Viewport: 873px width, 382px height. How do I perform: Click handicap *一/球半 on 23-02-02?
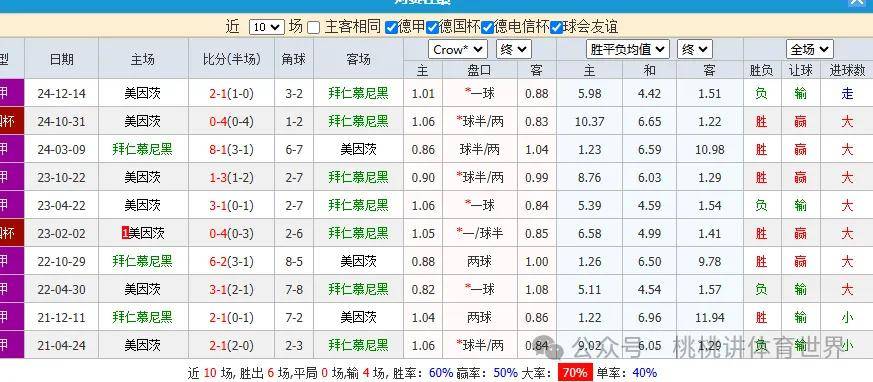(479, 233)
